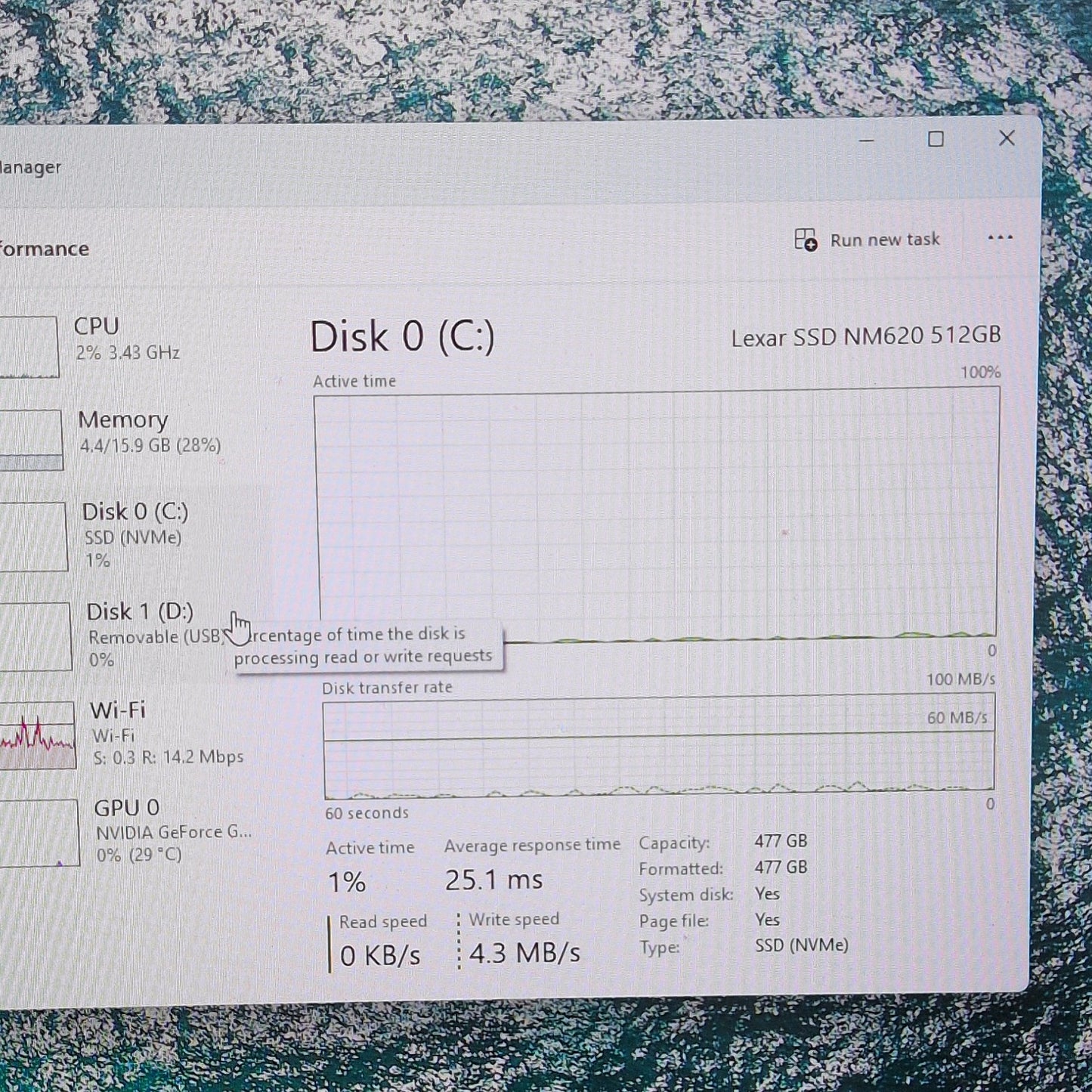The height and width of the screenshot is (1092, 1092).
Task: Click the Disk transfer rate graph
Action: (x=659, y=747)
